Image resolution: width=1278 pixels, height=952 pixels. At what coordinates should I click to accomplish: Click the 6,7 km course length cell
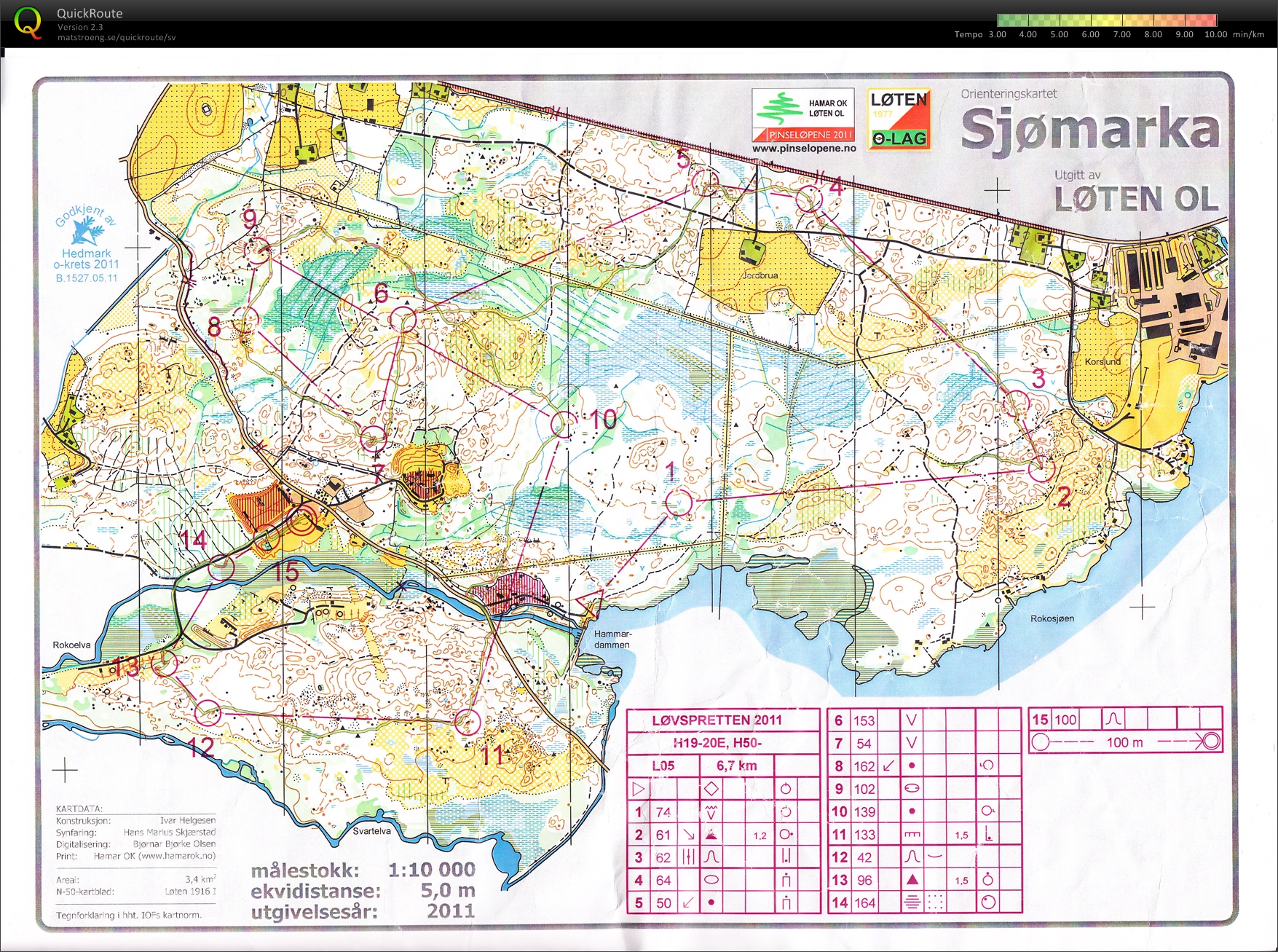736,766
